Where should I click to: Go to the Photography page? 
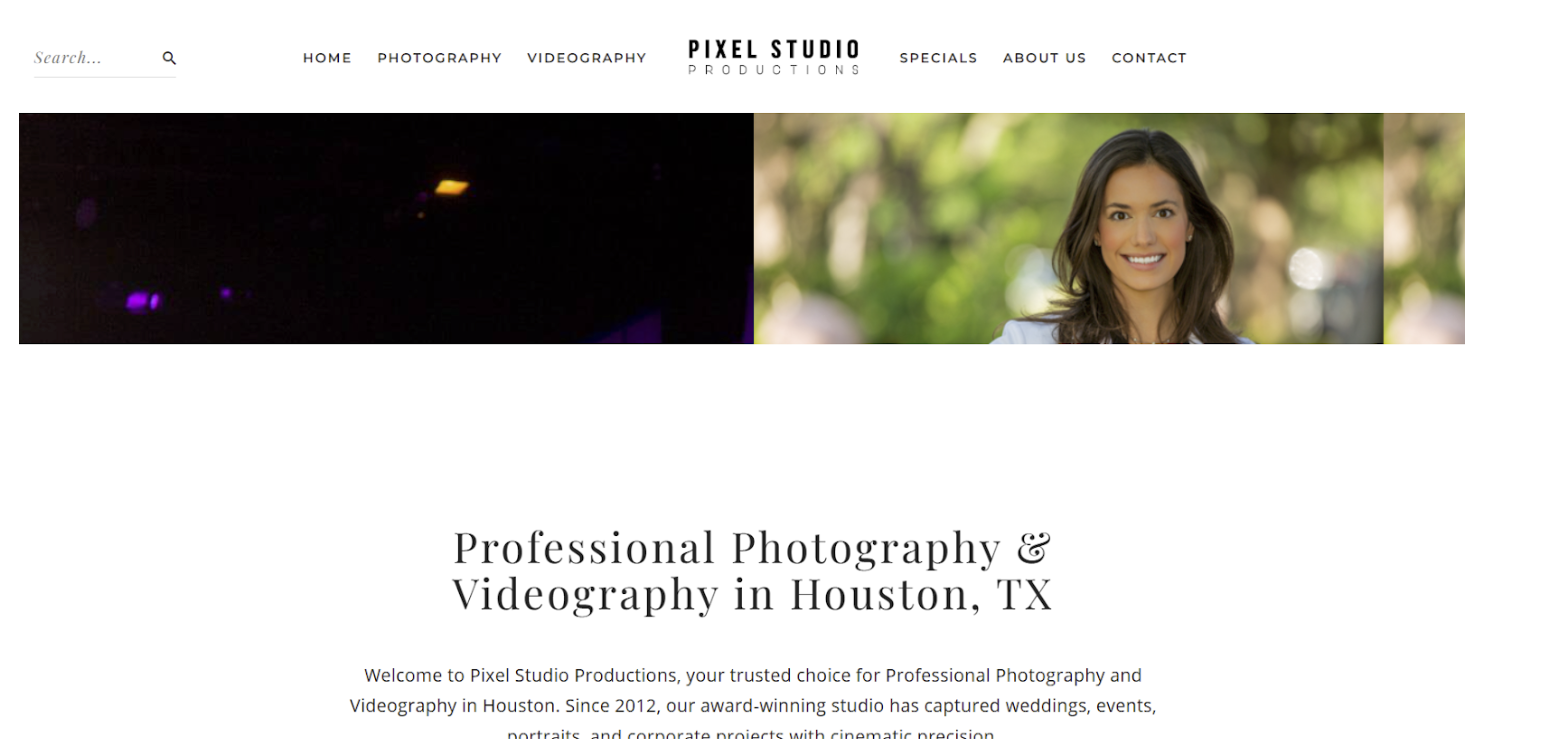click(x=439, y=58)
